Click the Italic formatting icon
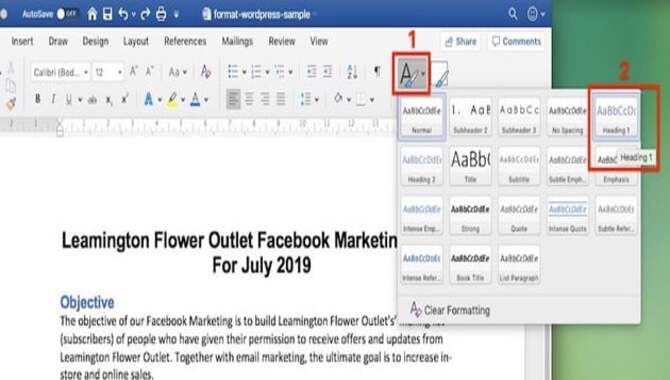The width and height of the screenshot is (670, 380). click(53, 99)
